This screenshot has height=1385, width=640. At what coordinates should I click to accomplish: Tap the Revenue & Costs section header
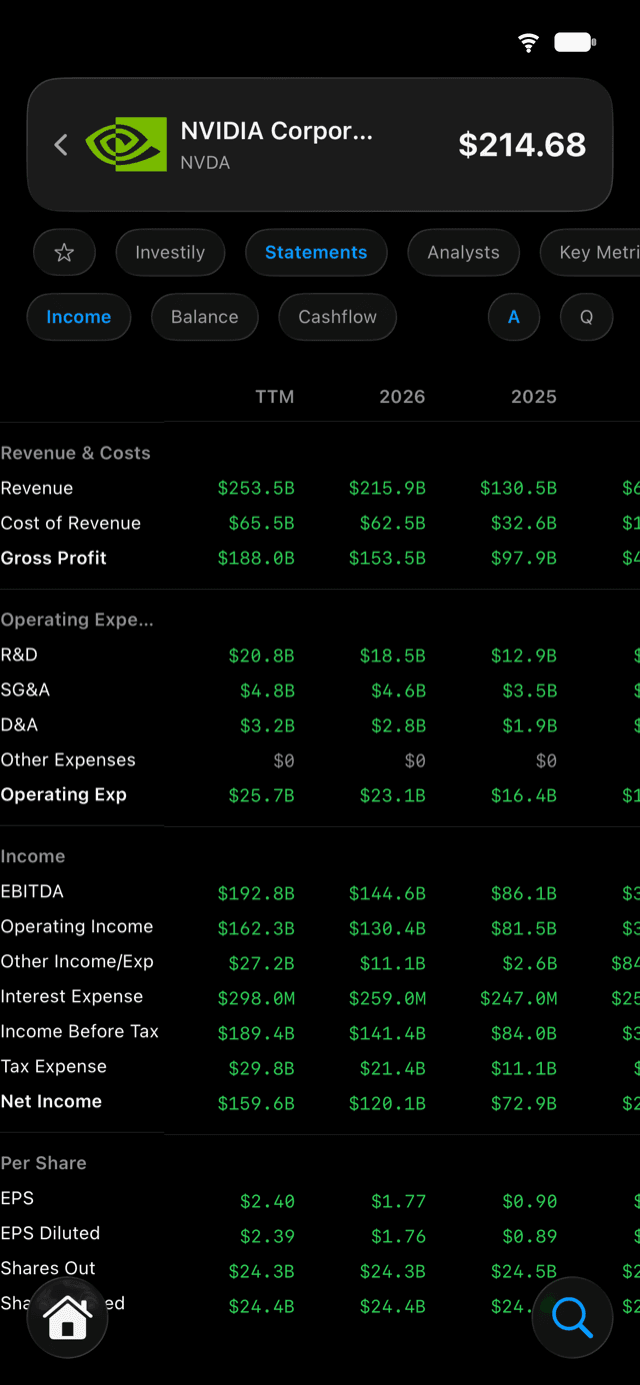click(75, 453)
